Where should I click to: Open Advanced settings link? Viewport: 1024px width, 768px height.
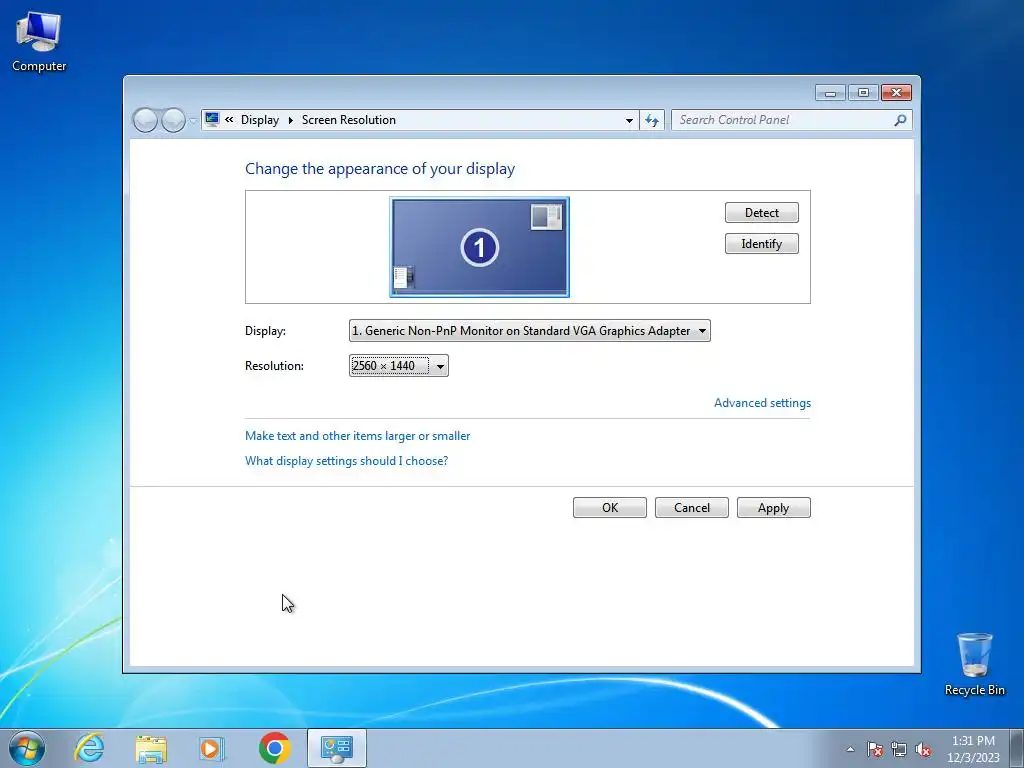(x=762, y=403)
